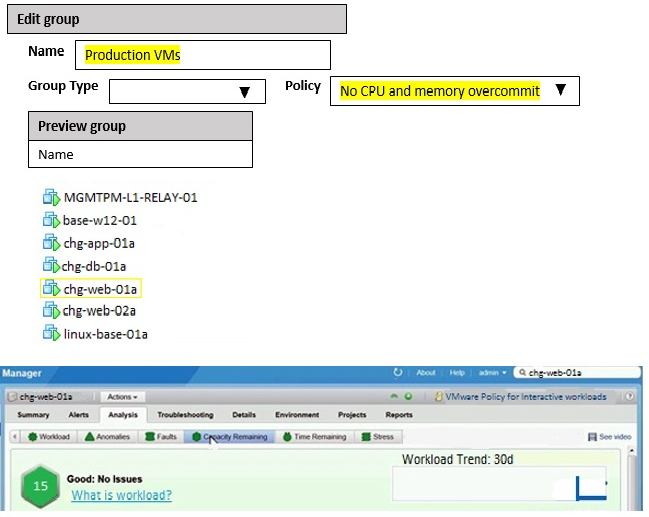The height and width of the screenshot is (517, 649).
Task: Click the group Name input field
Action: 202,55
